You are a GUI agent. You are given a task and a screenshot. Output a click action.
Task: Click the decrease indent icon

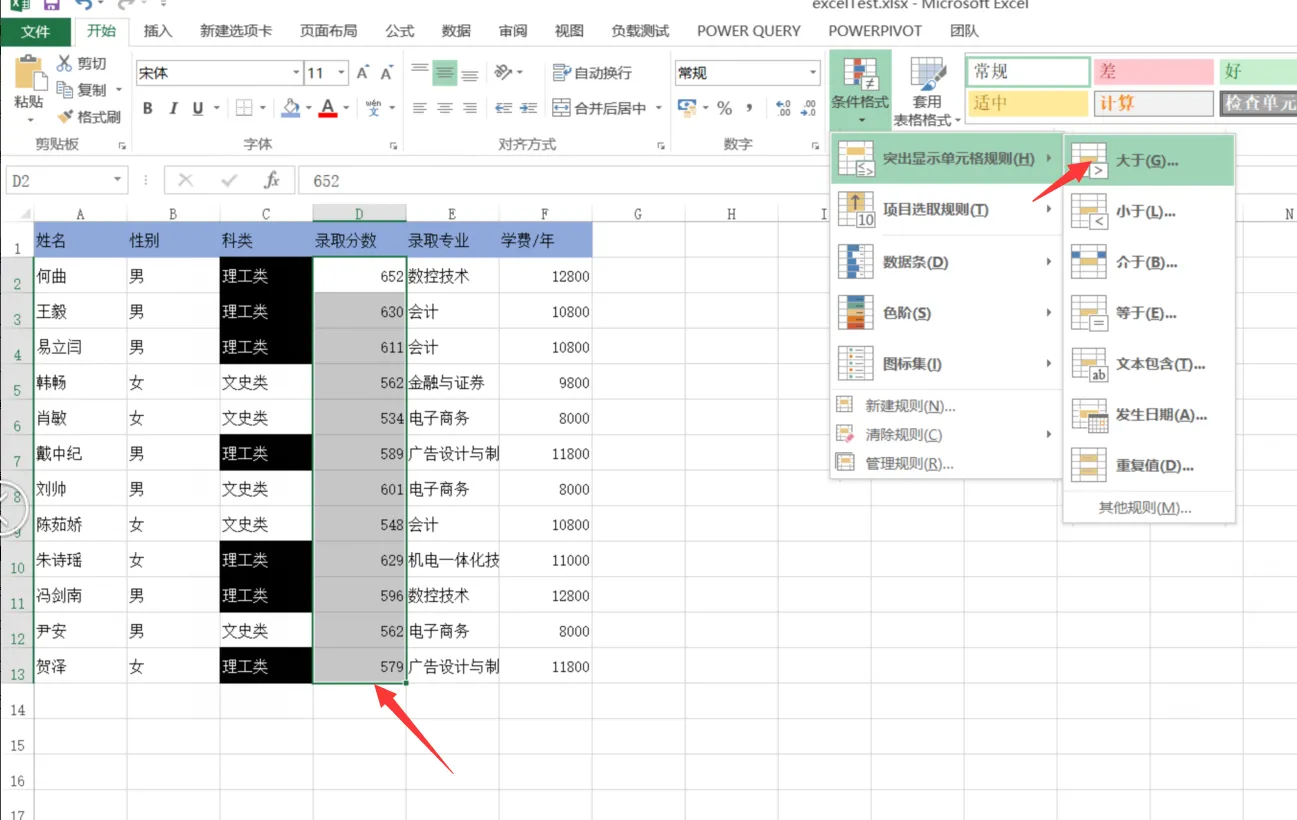503,108
